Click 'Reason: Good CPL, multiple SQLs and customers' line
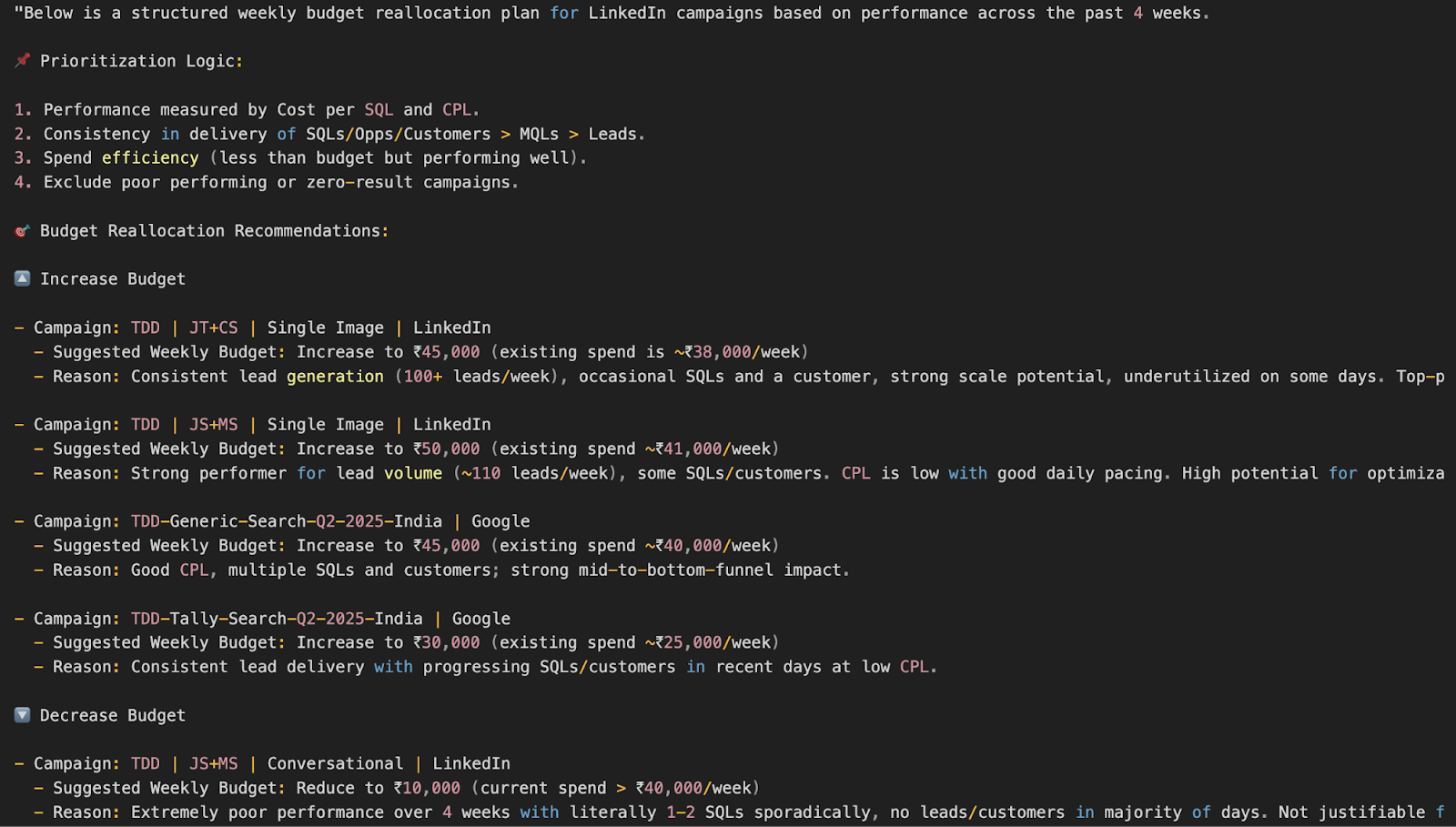Screen dimensions: 1456x827 pyautogui.click(x=441, y=570)
